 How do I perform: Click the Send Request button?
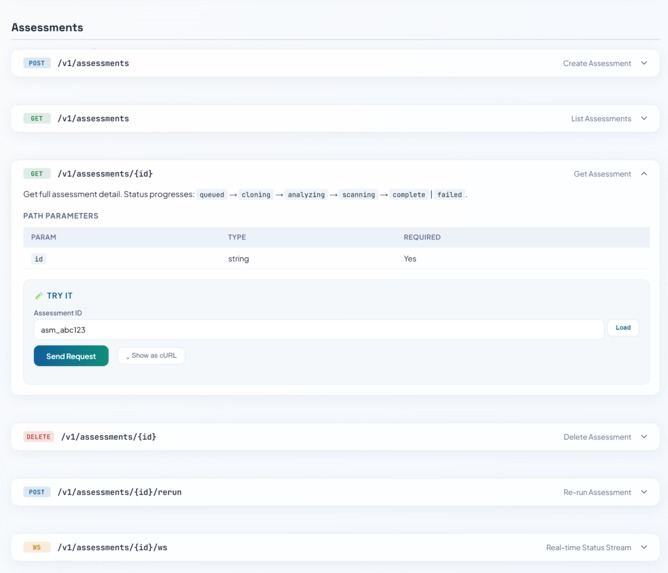(x=71, y=356)
